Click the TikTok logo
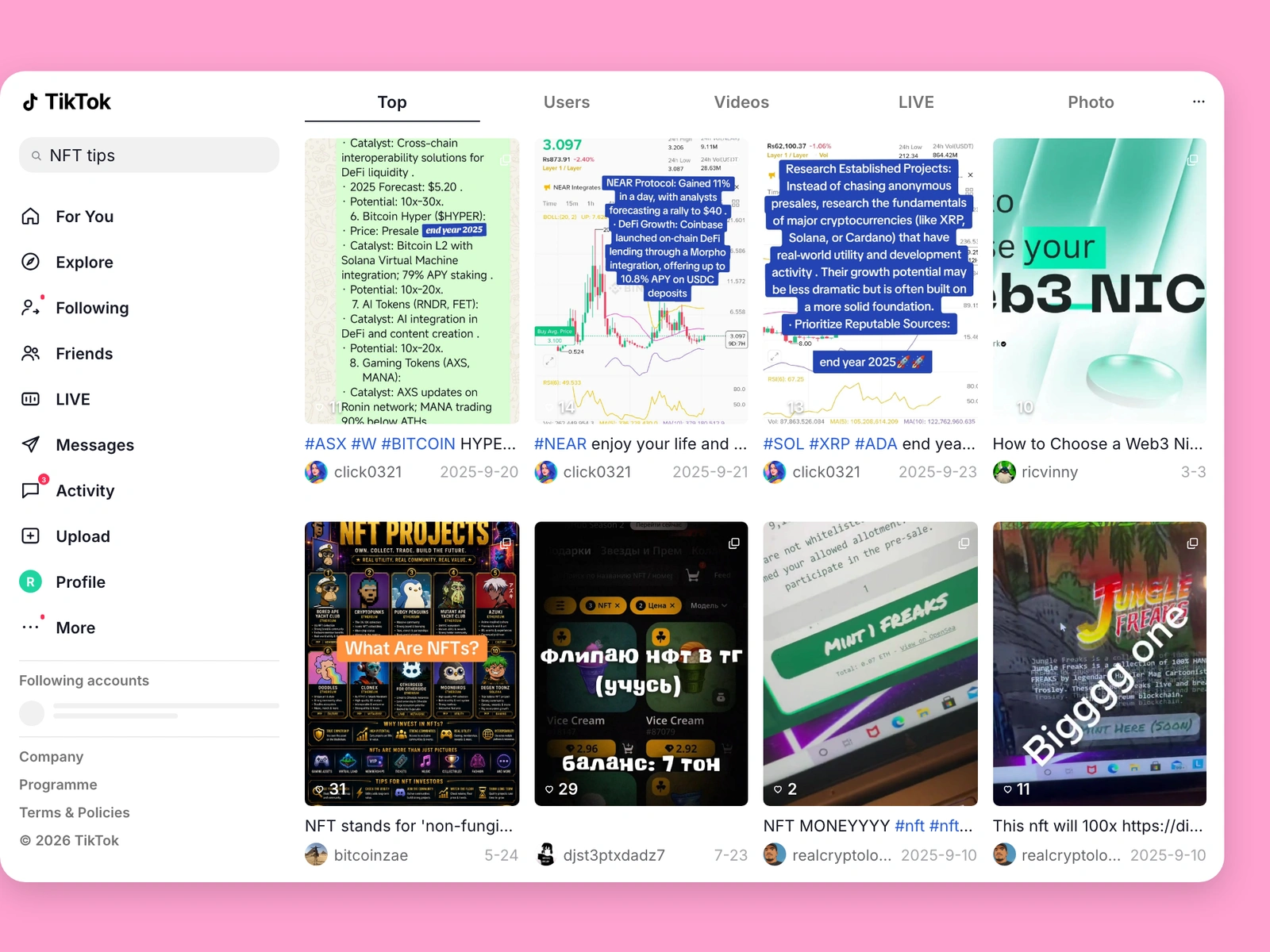Screen dimensions: 1270x952 tap(67, 102)
